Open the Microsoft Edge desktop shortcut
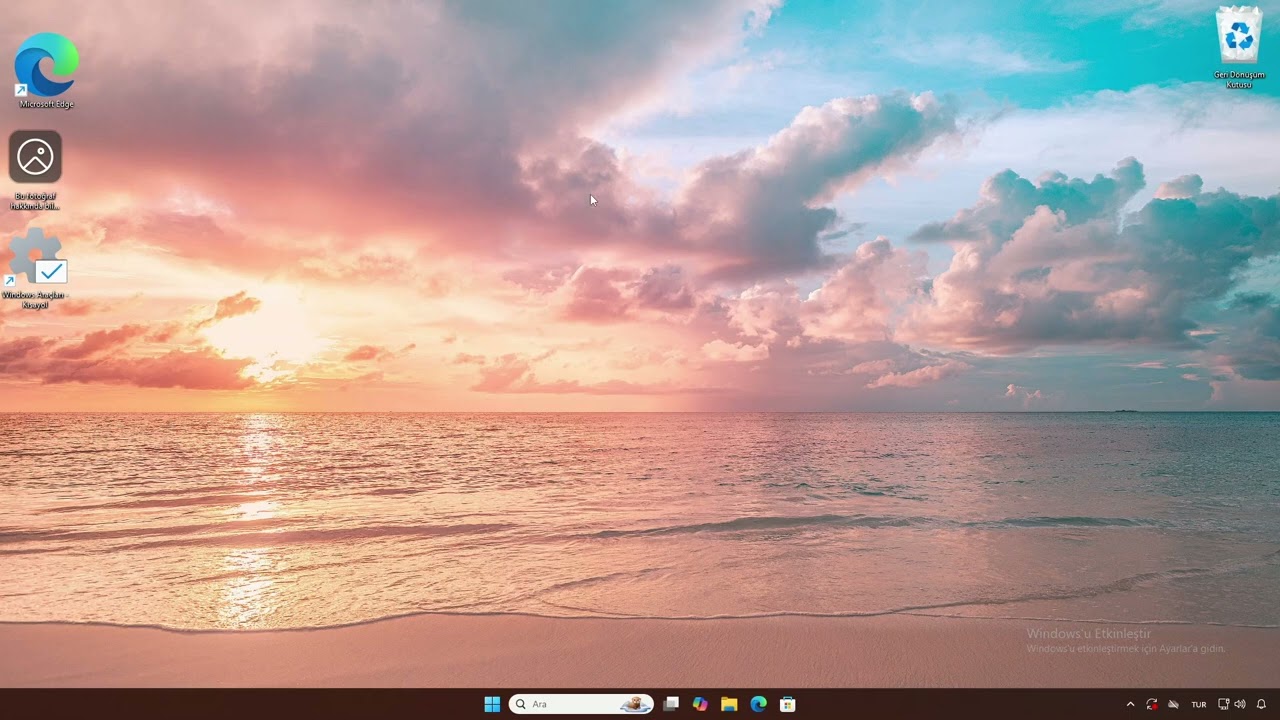Viewport: 1280px width, 720px height. [x=46, y=69]
